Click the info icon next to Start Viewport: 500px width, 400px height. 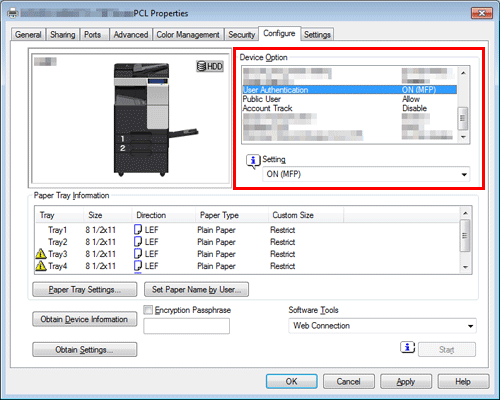pyautogui.click(x=407, y=347)
